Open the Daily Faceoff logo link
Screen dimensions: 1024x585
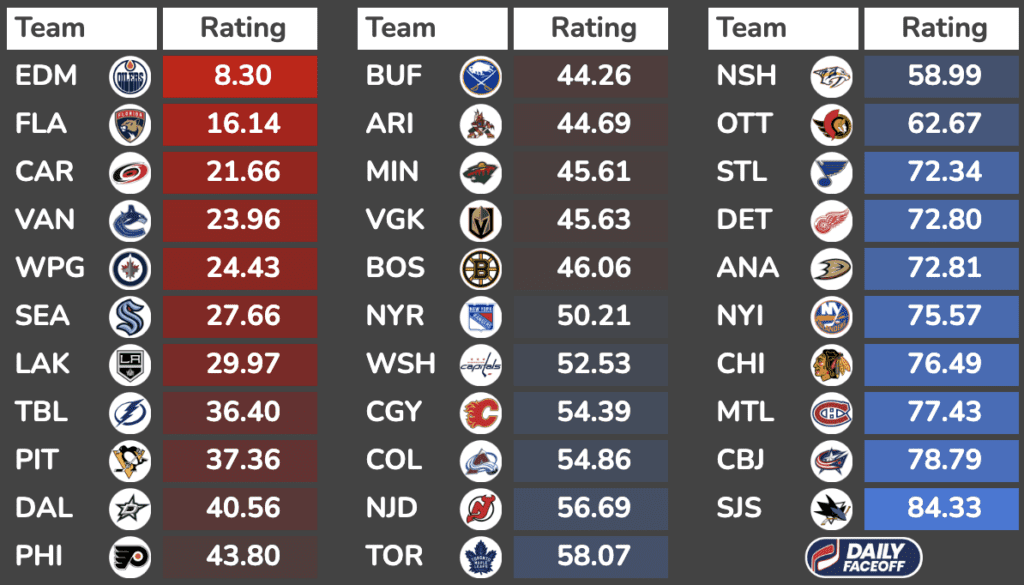coord(864,557)
